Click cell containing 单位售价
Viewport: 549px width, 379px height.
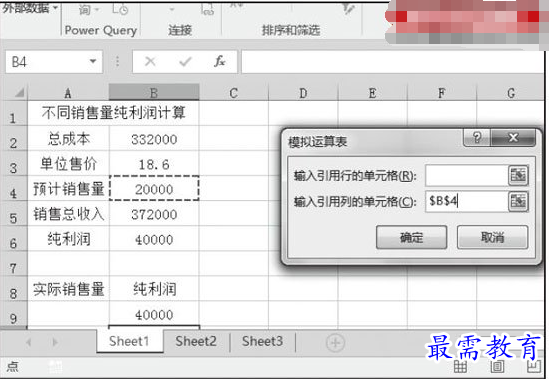[69, 164]
